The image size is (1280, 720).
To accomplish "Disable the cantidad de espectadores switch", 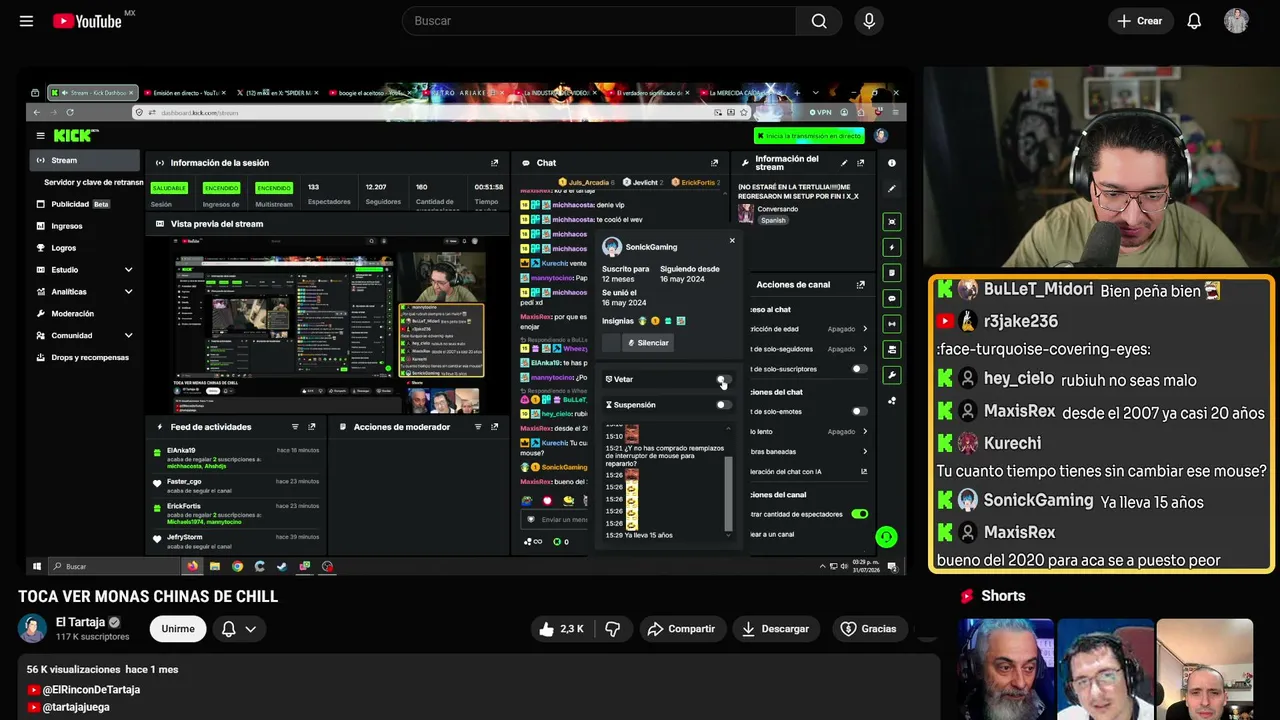I will (x=859, y=514).
